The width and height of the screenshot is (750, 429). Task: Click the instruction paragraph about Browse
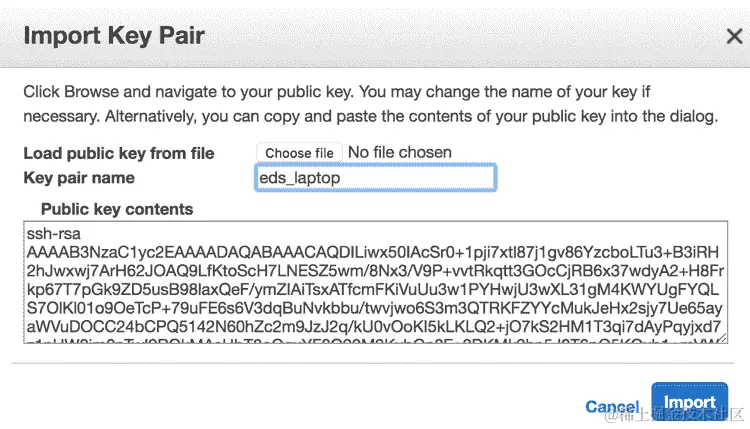[370, 104]
